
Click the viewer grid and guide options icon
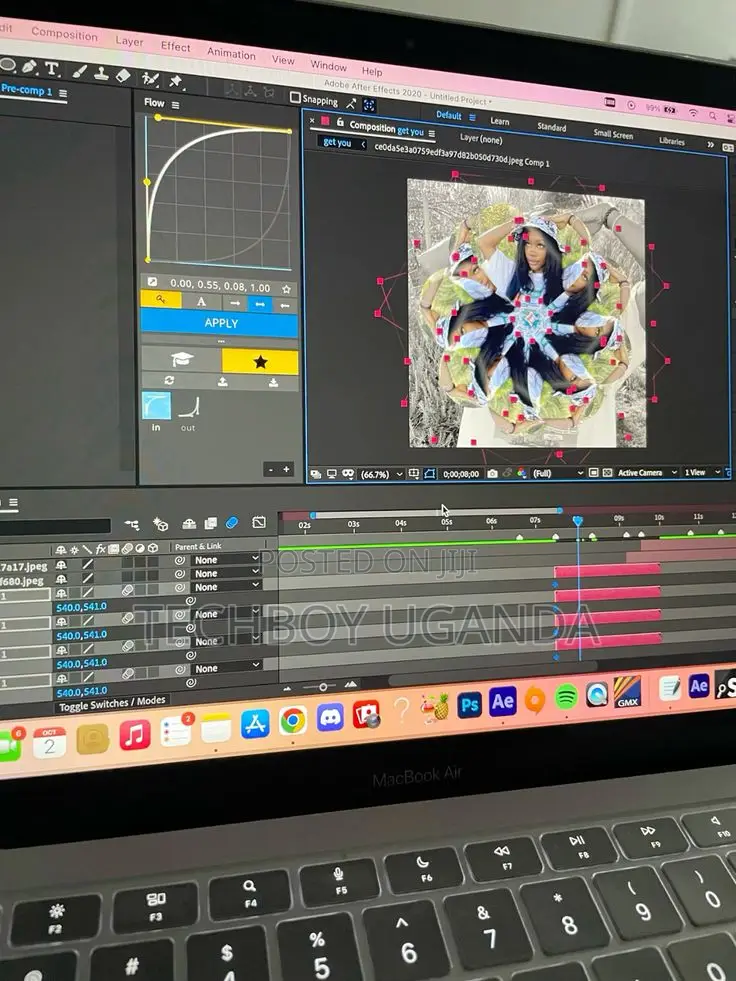point(414,474)
